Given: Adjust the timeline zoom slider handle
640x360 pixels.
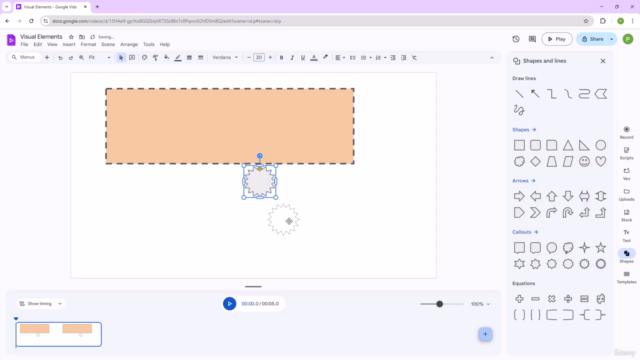Looking at the screenshot, I should (440, 304).
